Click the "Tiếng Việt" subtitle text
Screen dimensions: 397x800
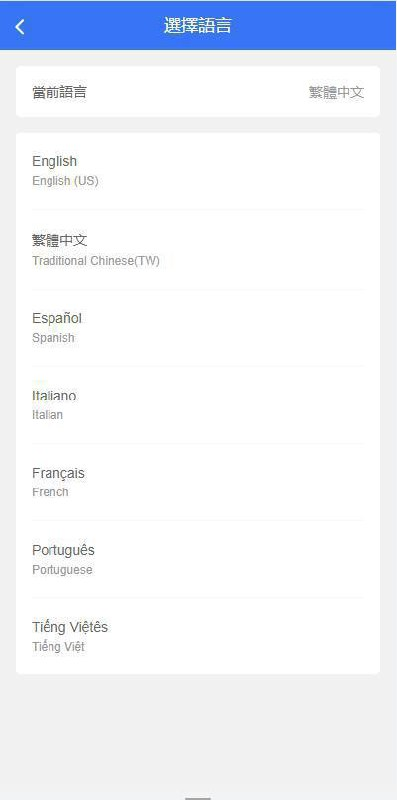click(x=58, y=646)
